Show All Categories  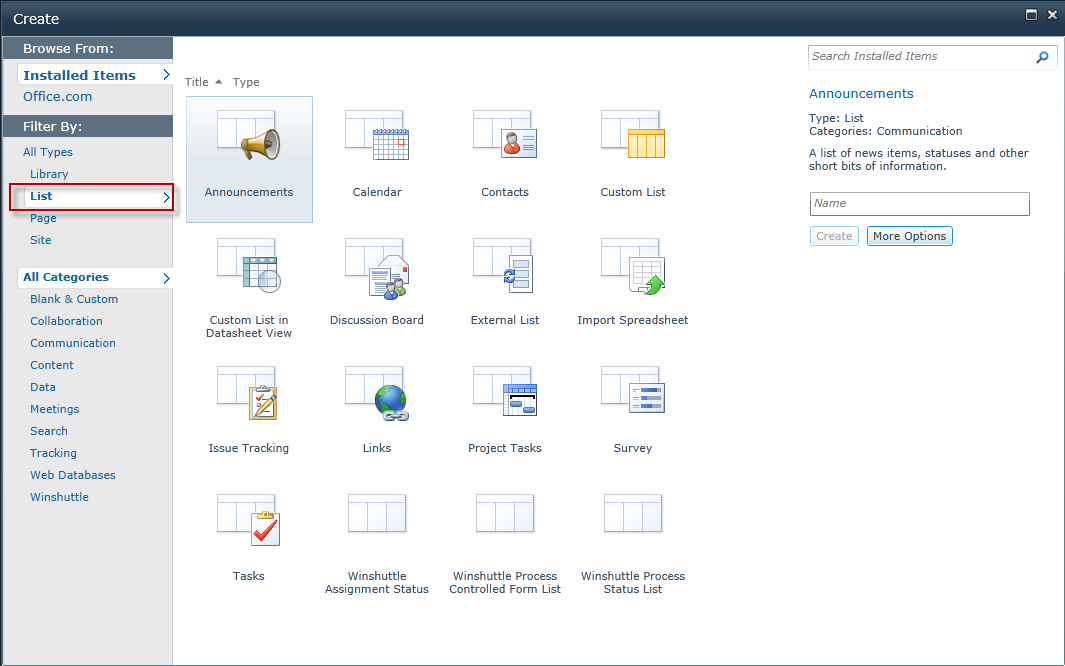click(94, 277)
